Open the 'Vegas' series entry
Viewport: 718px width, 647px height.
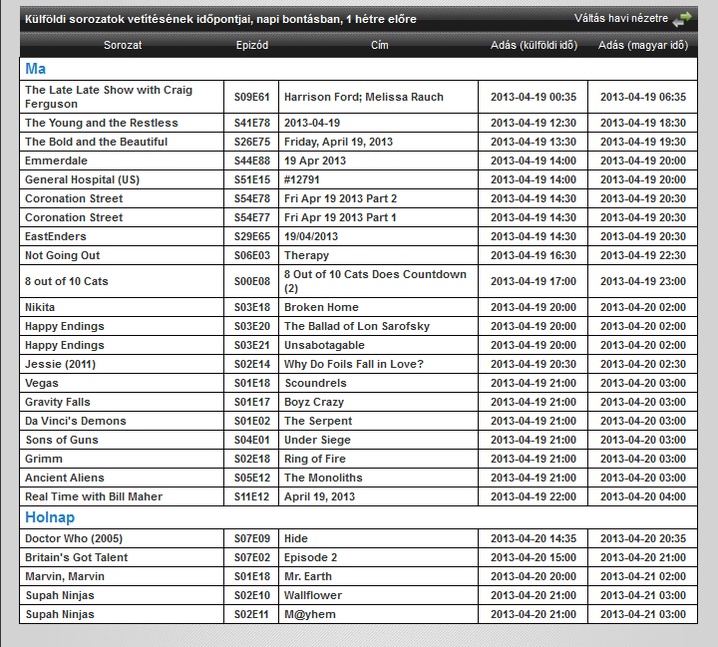[42, 383]
